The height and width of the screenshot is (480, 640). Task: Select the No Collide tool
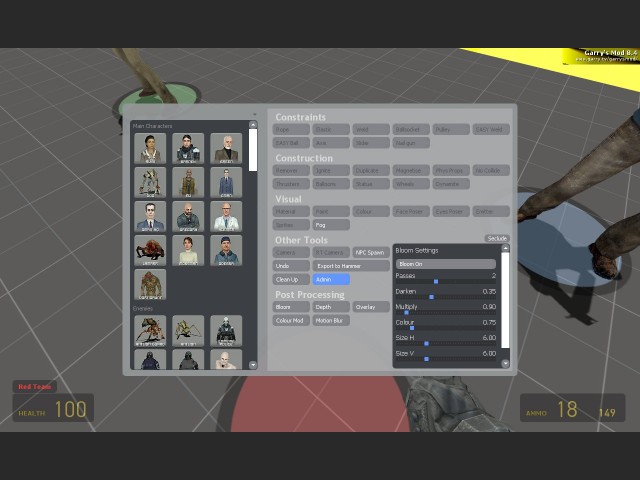(x=491, y=170)
